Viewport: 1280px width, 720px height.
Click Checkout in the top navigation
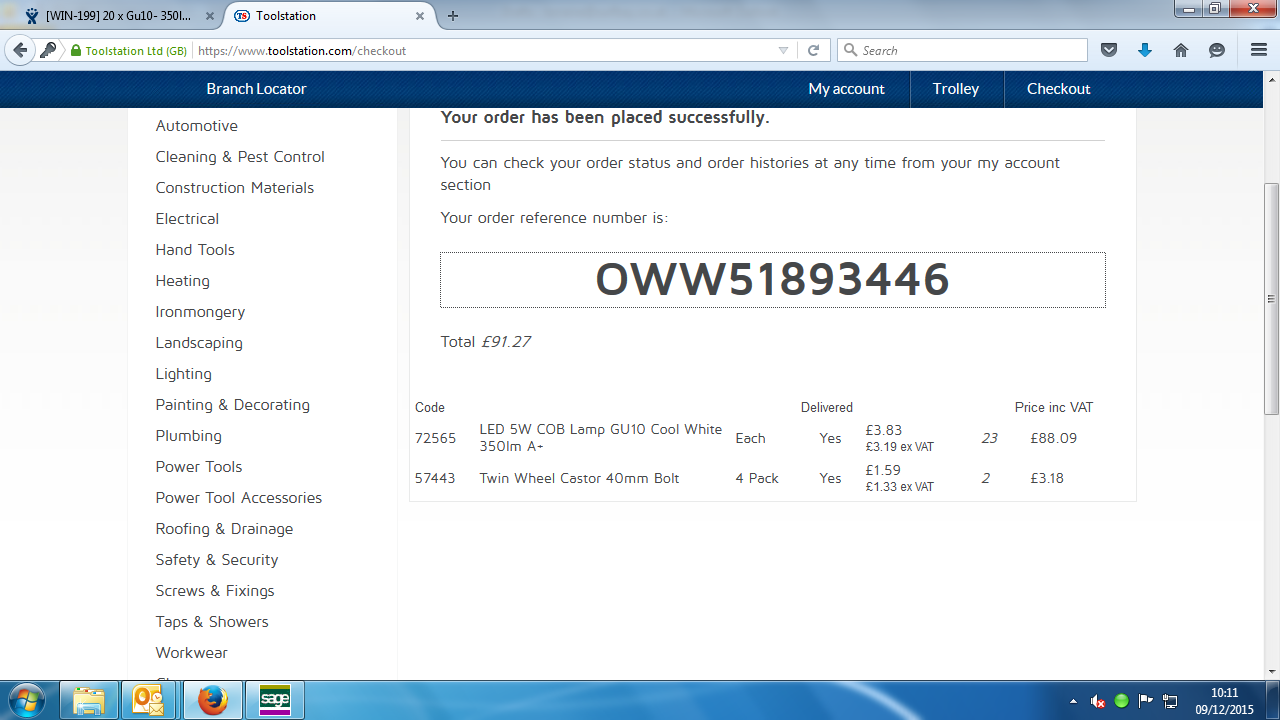1058,89
